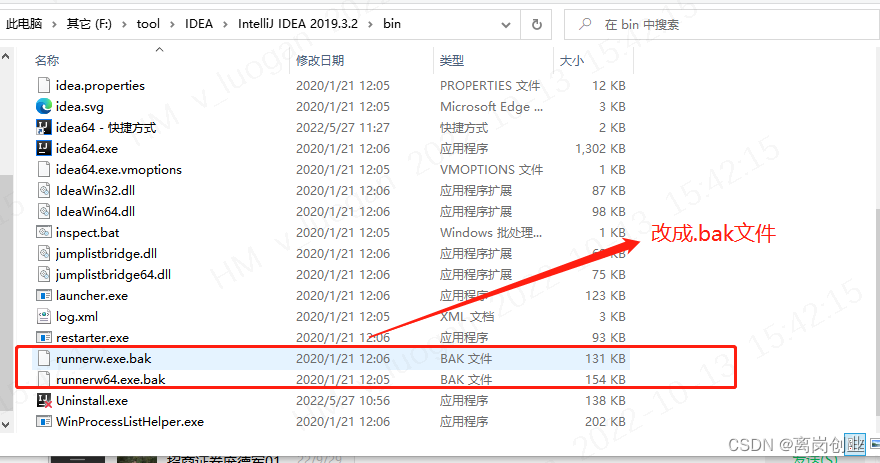The width and height of the screenshot is (880, 463).
Task: Click the launcher.exe application icon
Action: (x=44, y=295)
